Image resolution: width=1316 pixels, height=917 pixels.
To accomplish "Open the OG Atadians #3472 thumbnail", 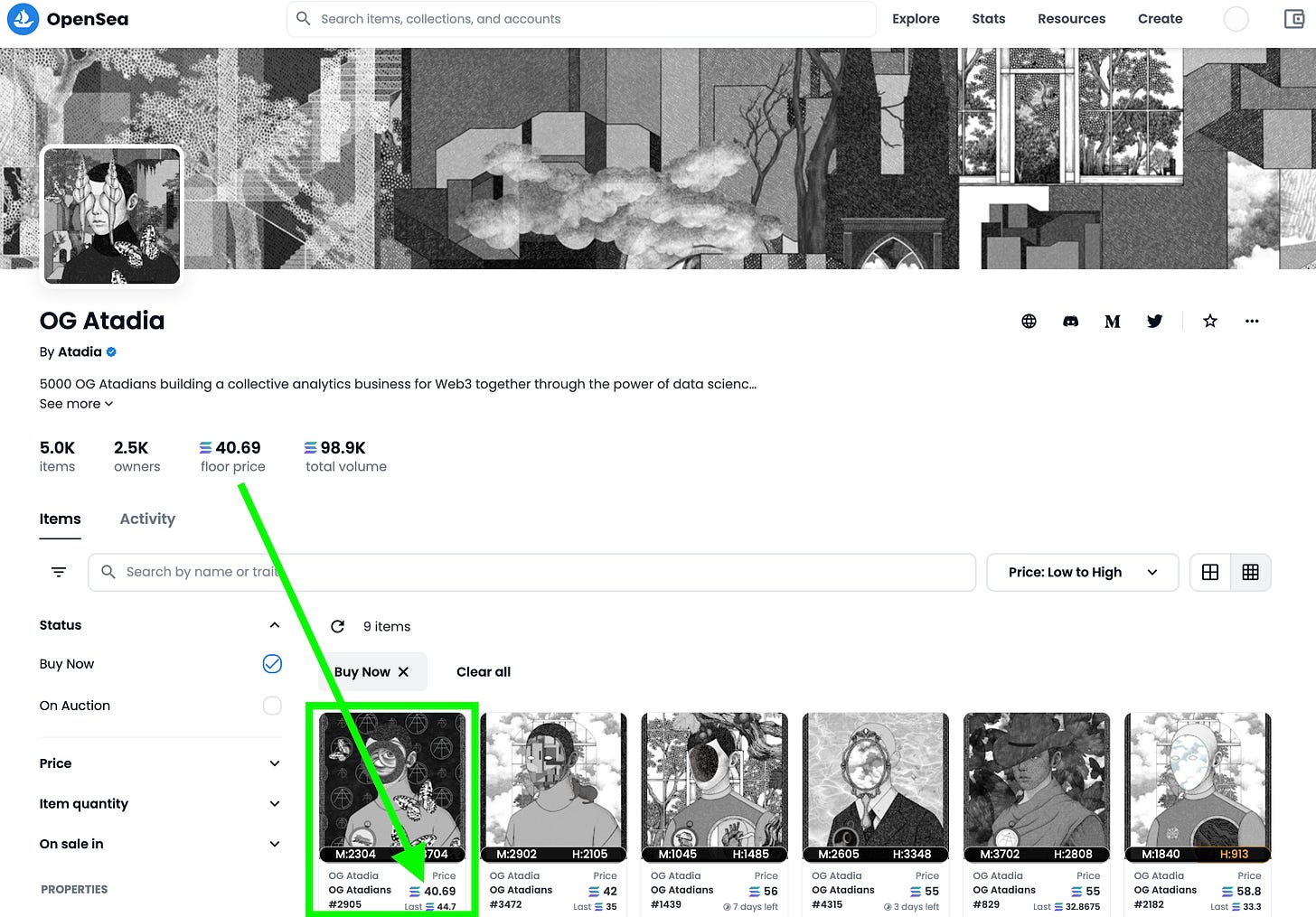I will coord(553,787).
